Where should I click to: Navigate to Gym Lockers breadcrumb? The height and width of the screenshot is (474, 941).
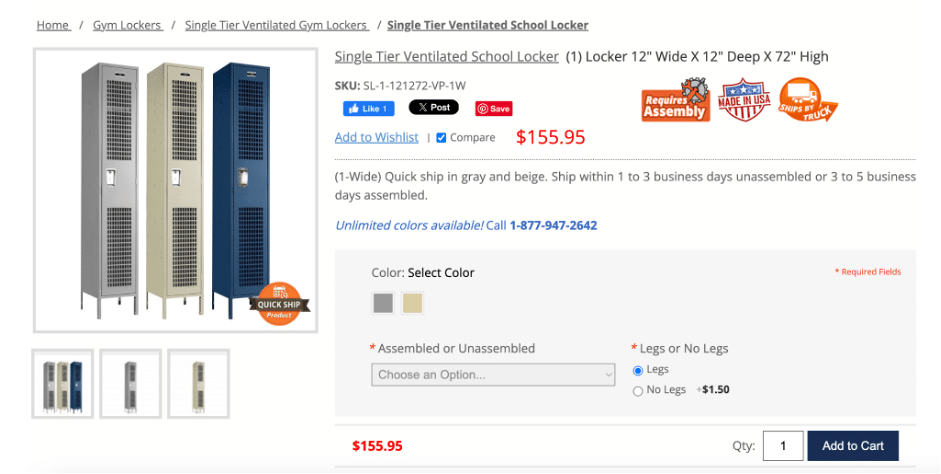127,25
